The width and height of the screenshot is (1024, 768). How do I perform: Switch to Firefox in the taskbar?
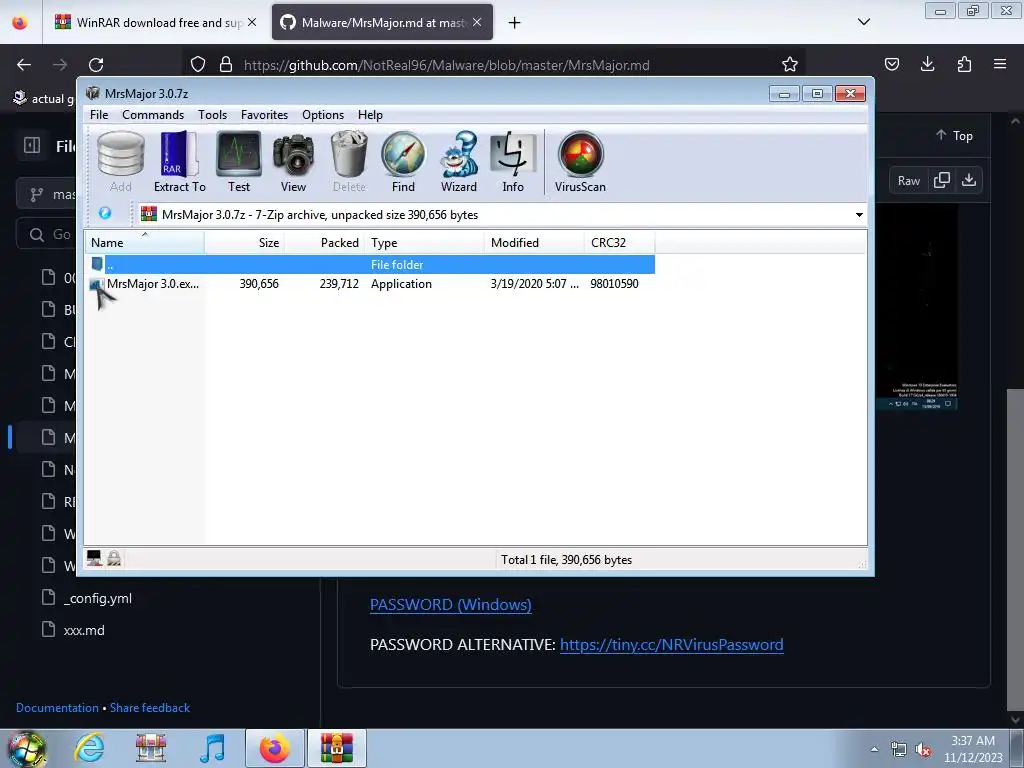(x=275, y=748)
